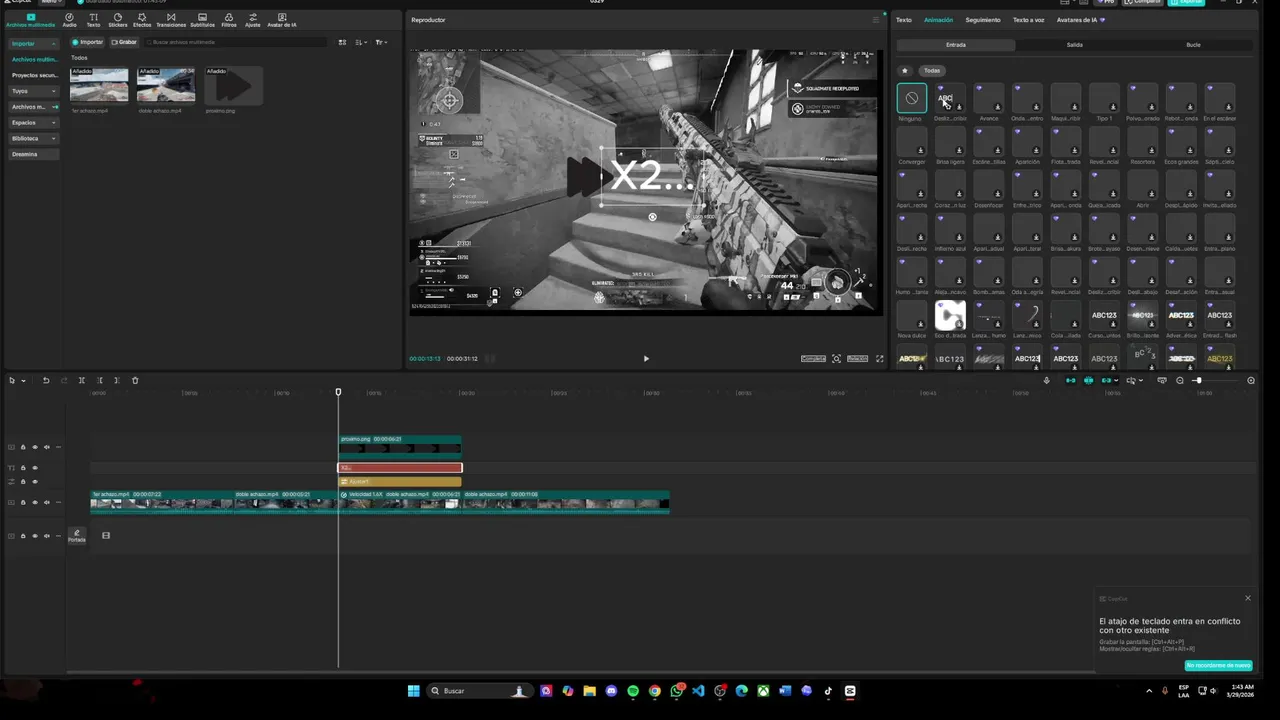Choose the Tipo 1 animation preset
This screenshot has height=720, width=1280.
pyautogui.click(x=1104, y=98)
